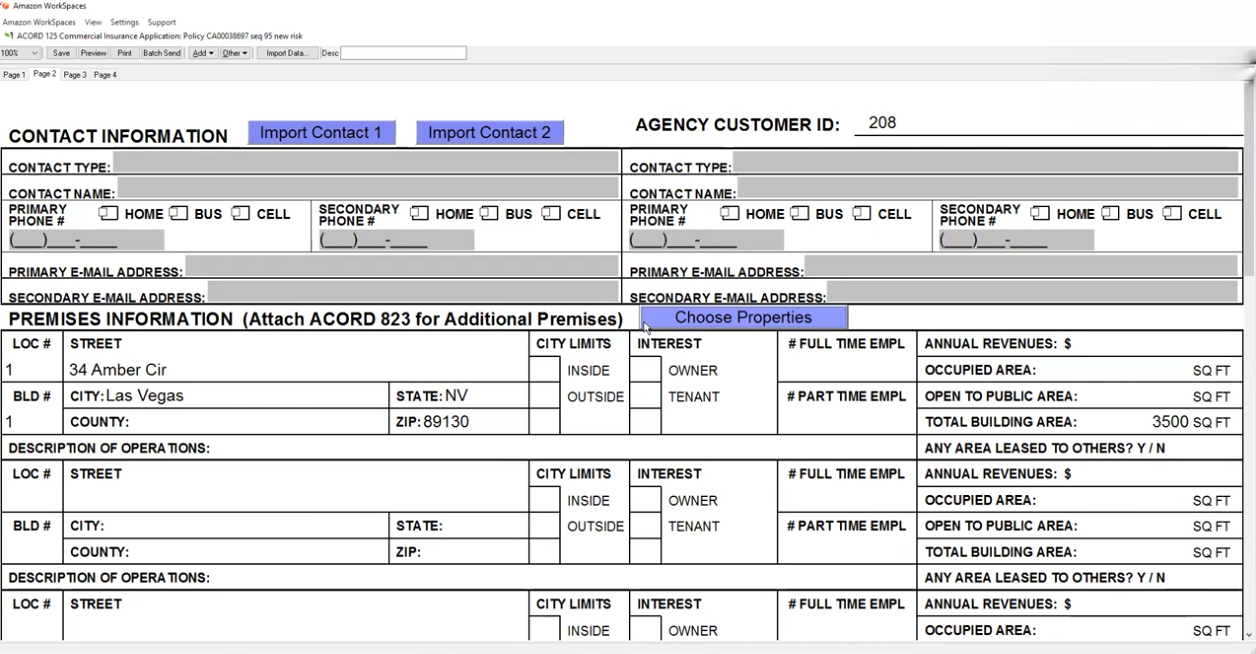
Task: Click the Desc text field in toolbar
Action: pyautogui.click(x=403, y=53)
